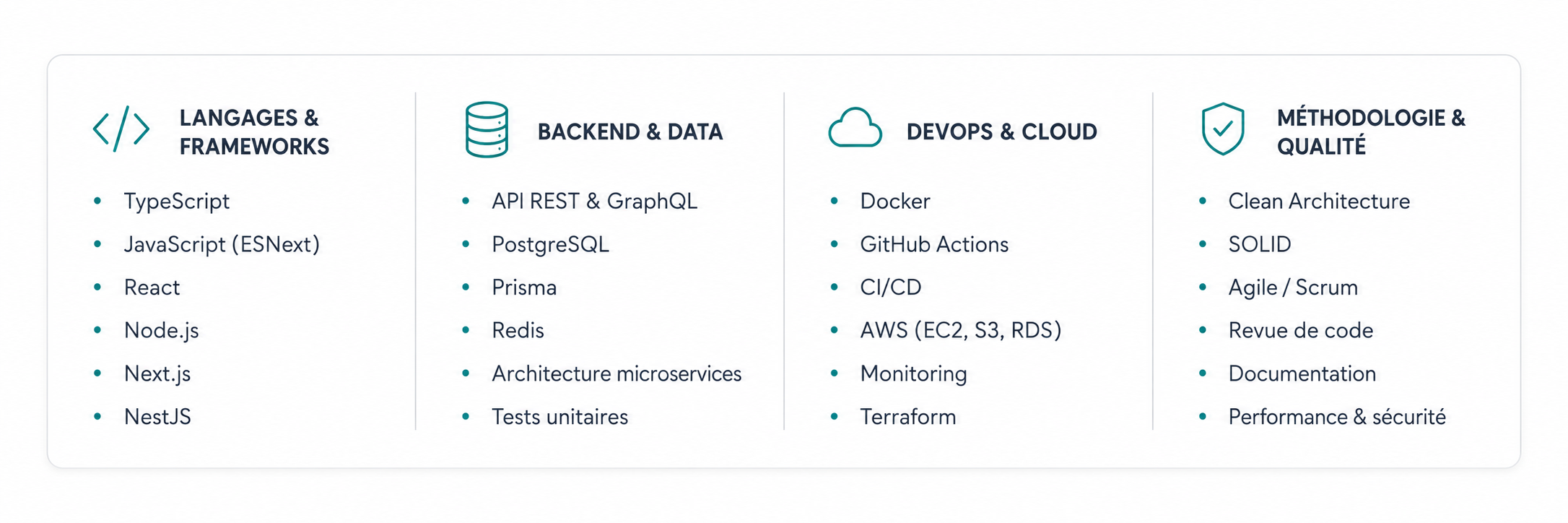Click the GitHub Actions item
The width and height of the screenshot is (1568, 523).
click(x=934, y=244)
